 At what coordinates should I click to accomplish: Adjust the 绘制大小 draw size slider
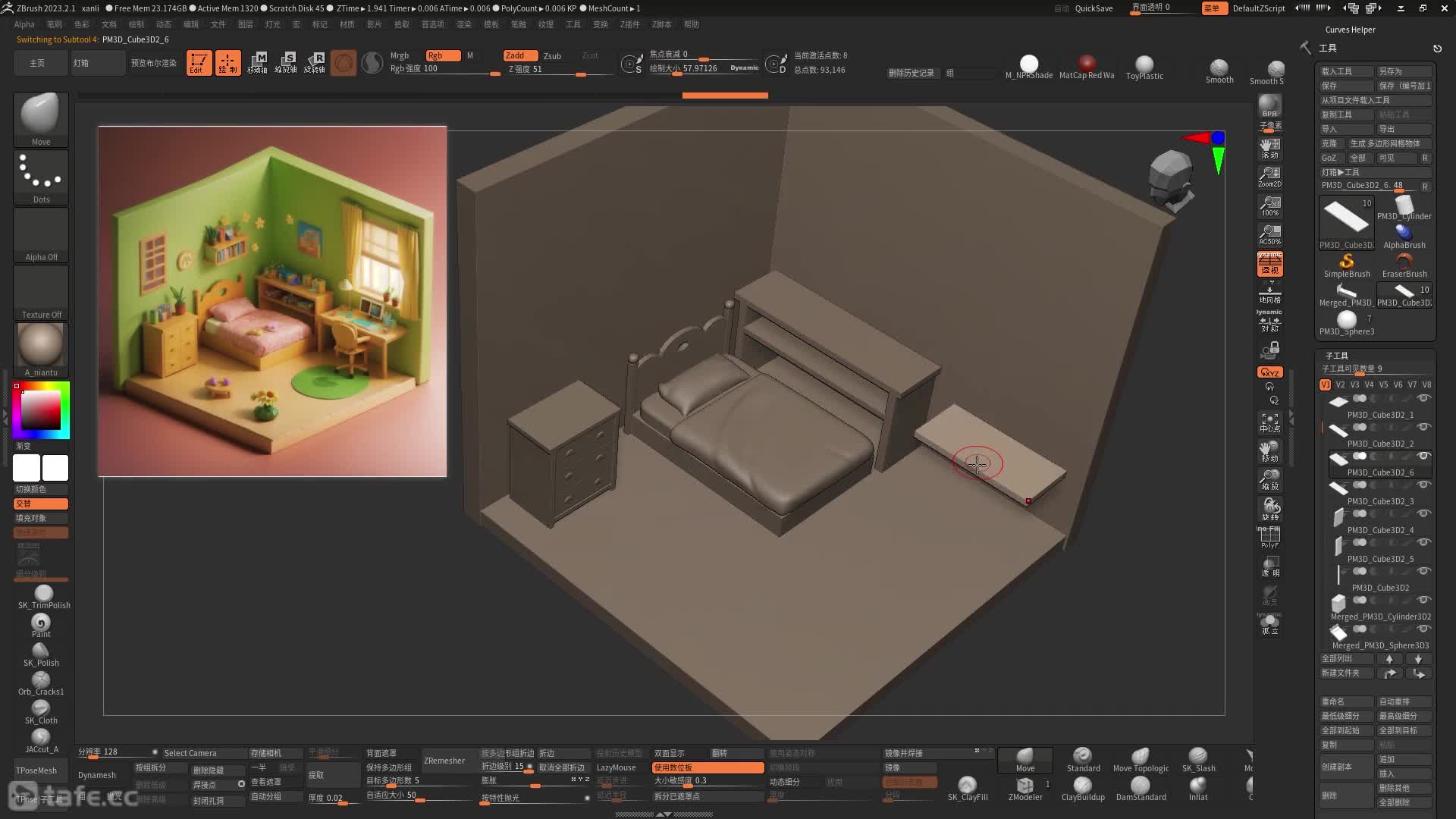point(703,69)
